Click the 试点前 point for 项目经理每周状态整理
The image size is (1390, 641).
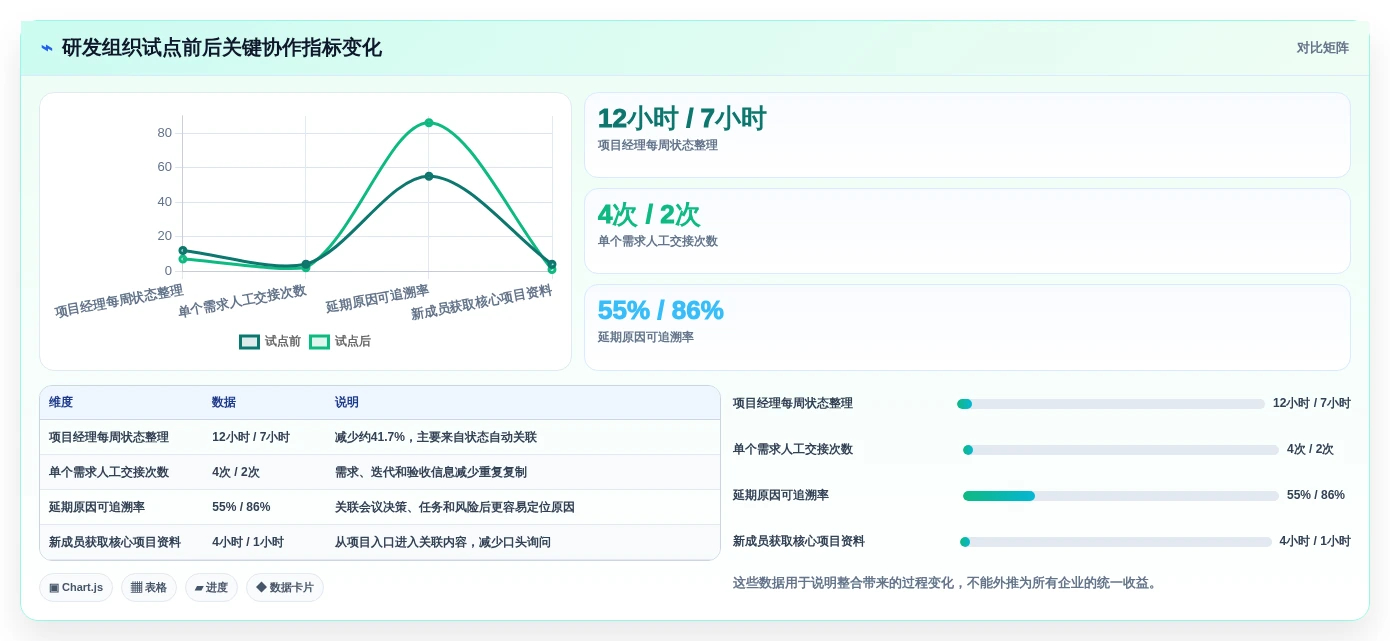(x=183, y=250)
